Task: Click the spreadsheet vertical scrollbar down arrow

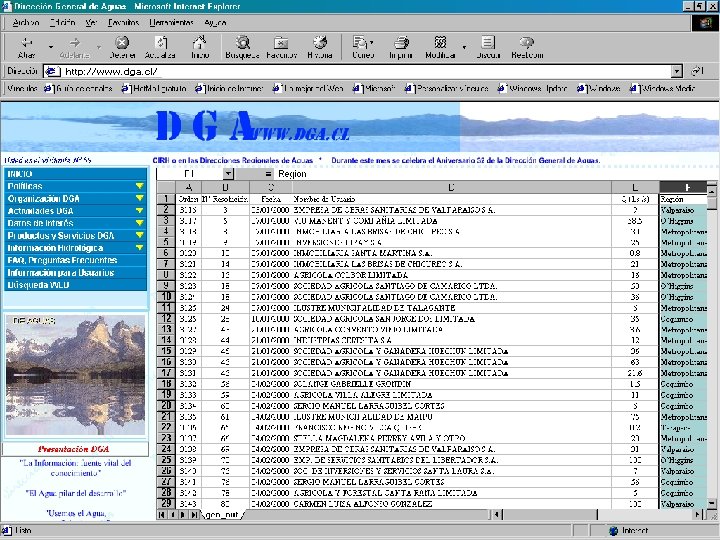Action: (712, 504)
